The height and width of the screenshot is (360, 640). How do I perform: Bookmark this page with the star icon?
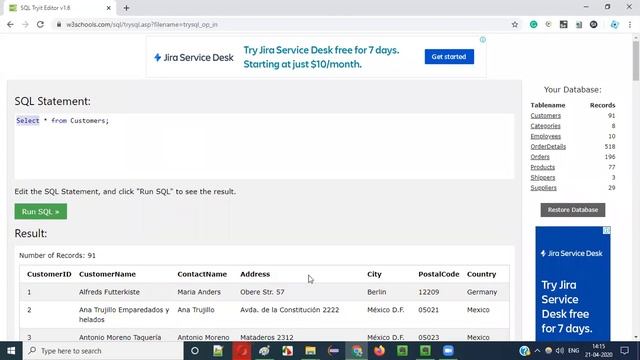(x=515, y=24)
